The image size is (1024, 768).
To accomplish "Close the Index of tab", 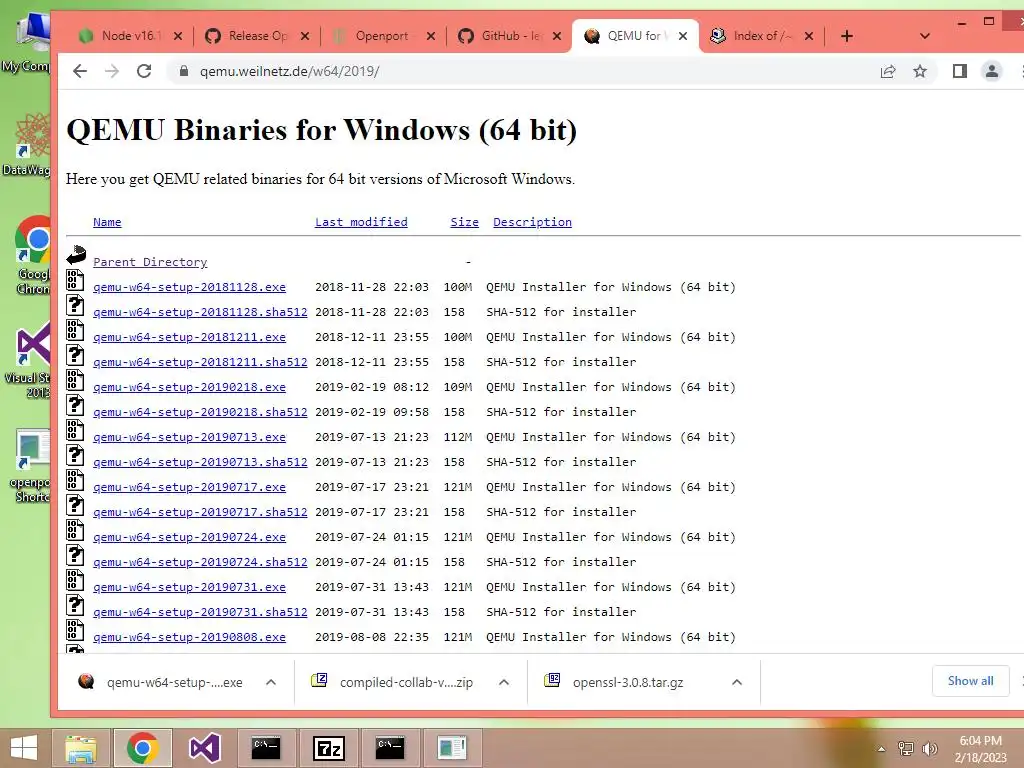I will pyautogui.click(x=808, y=36).
